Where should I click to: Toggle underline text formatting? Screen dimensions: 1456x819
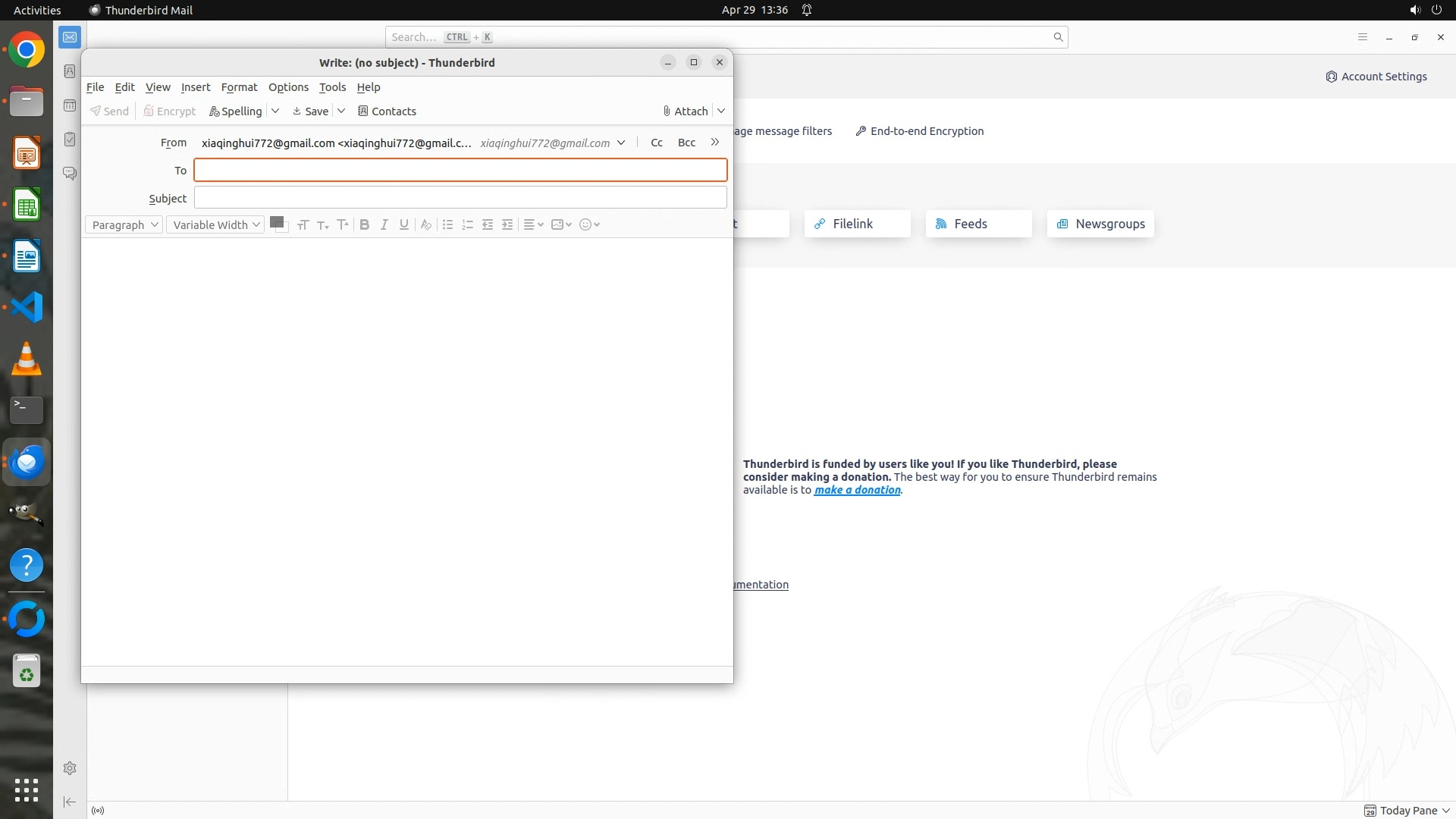(x=404, y=224)
